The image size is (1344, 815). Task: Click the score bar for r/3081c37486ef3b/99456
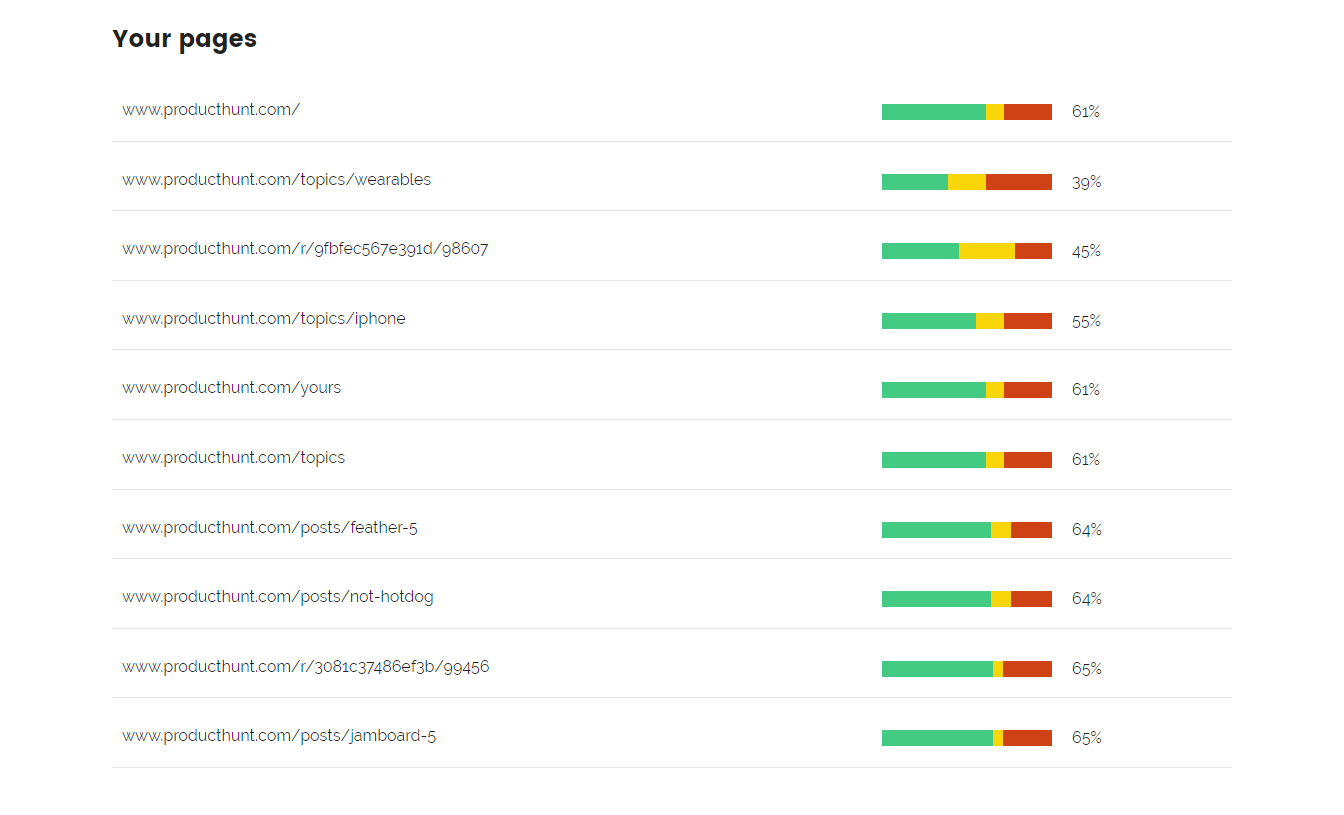pos(967,669)
